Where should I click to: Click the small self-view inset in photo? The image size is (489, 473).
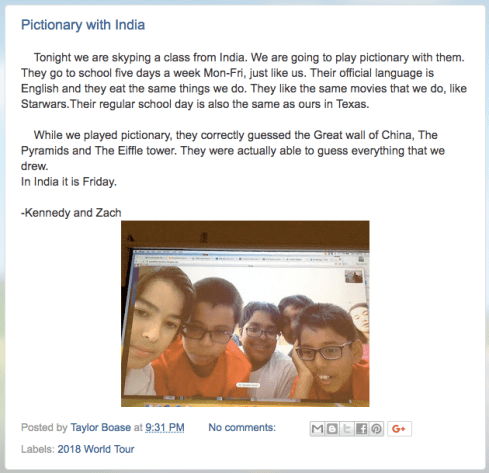[354, 277]
